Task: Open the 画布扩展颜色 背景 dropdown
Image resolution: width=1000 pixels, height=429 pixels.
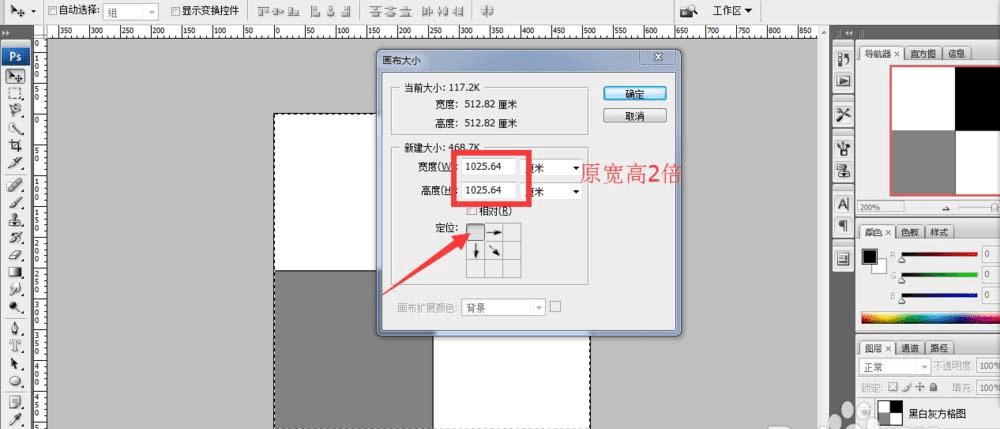Action: click(504, 308)
